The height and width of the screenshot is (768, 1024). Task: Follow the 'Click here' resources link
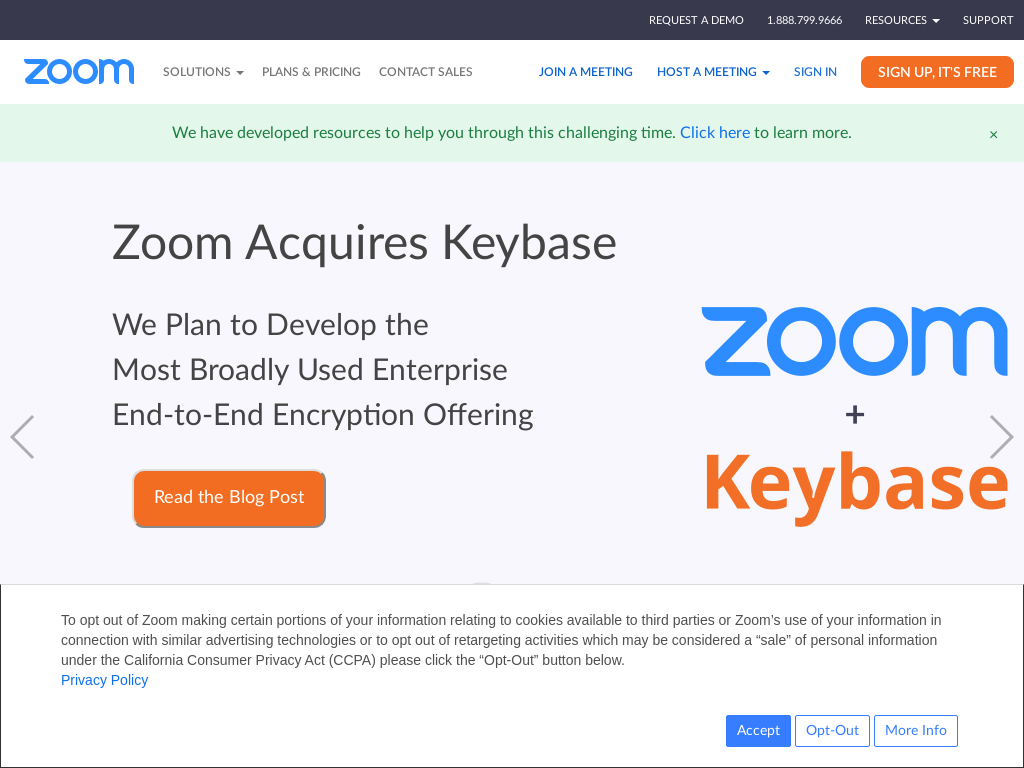pos(715,132)
